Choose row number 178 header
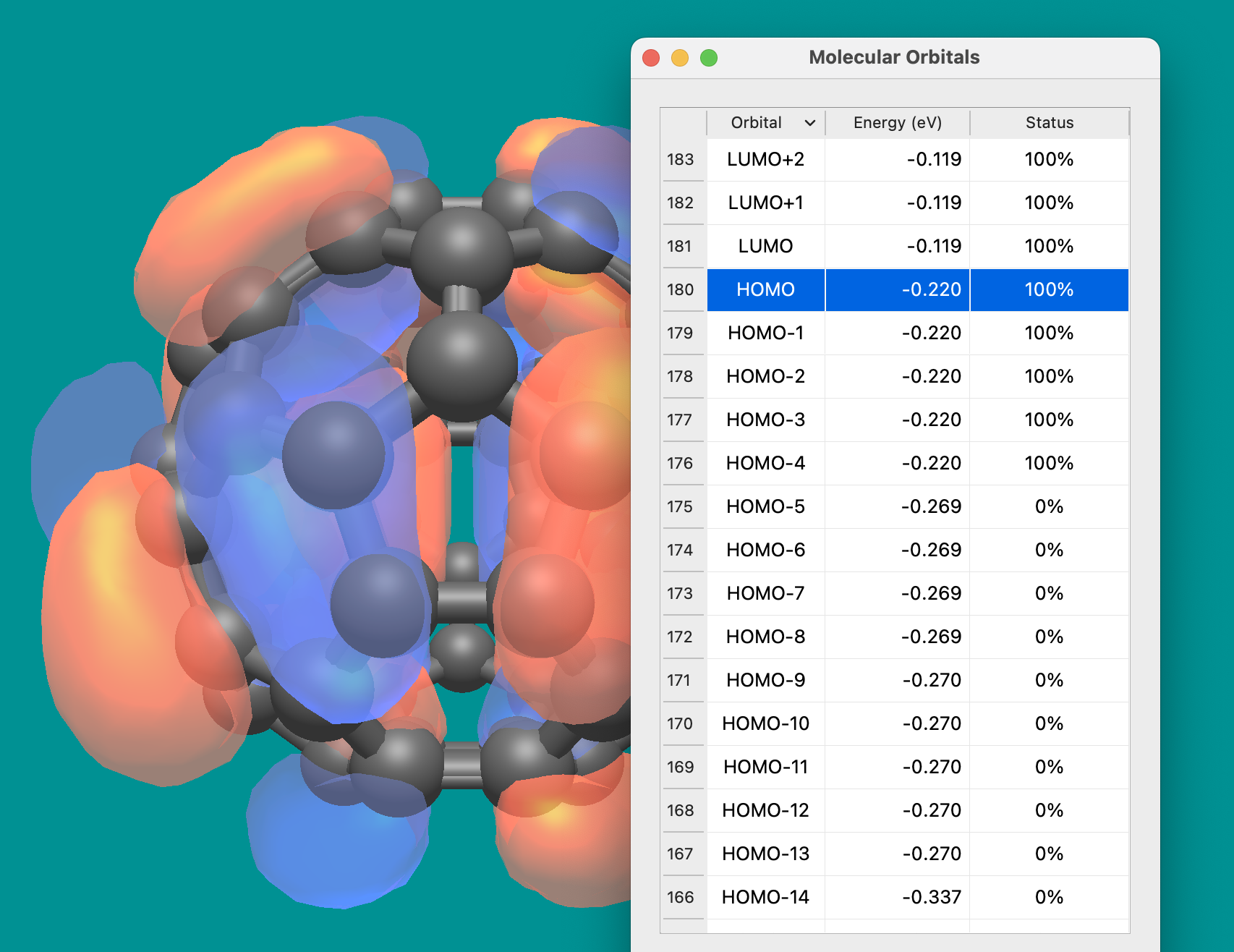 pos(680,377)
